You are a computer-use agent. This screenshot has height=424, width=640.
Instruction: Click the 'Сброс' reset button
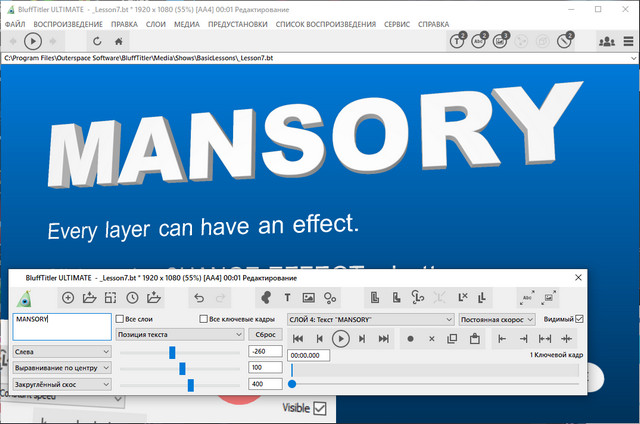[x=265, y=335]
